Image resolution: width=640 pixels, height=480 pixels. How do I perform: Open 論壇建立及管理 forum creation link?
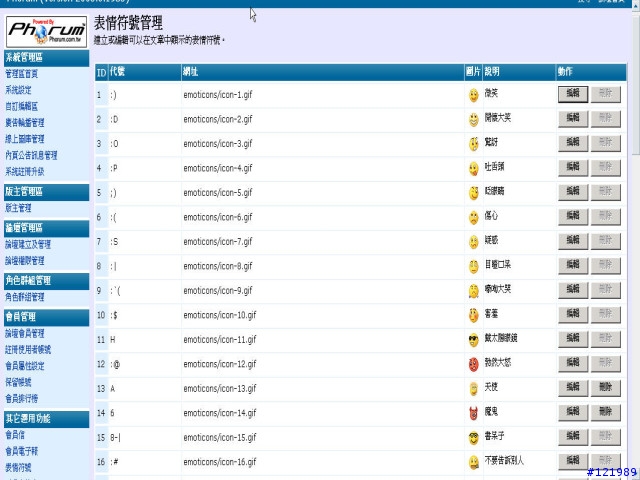28,244
